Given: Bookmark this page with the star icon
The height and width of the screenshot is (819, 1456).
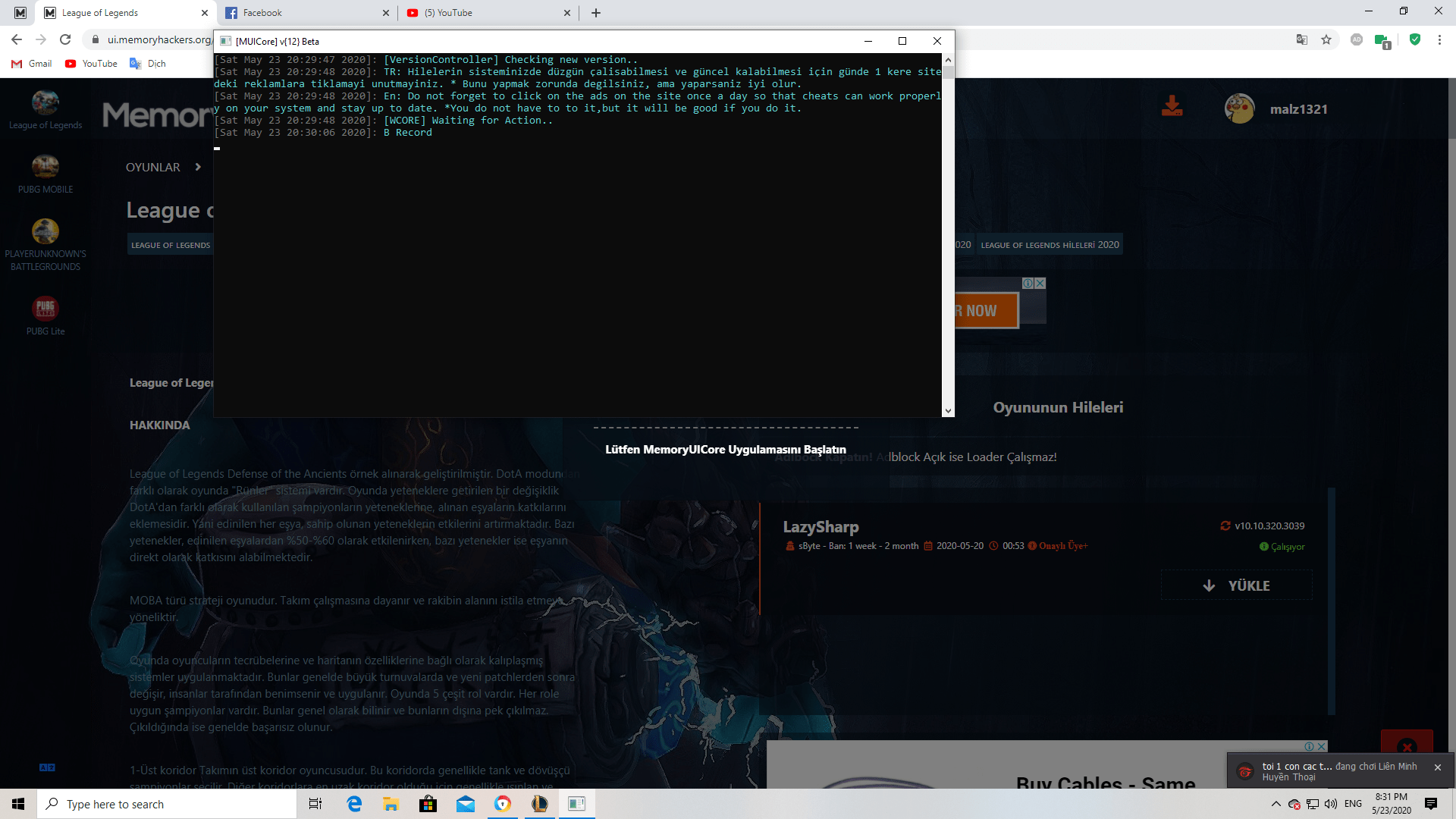Looking at the screenshot, I should [1326, 39].
